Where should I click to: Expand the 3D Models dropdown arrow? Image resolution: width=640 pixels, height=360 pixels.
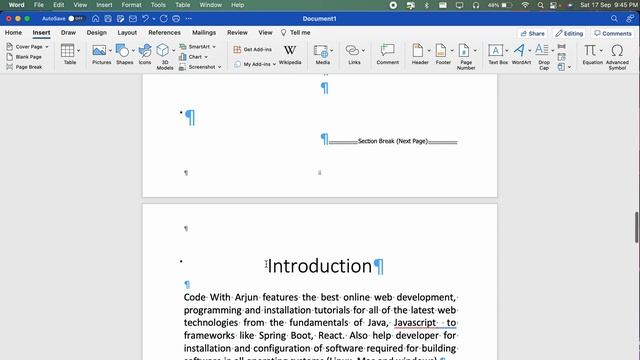click(x=173, y=51)
